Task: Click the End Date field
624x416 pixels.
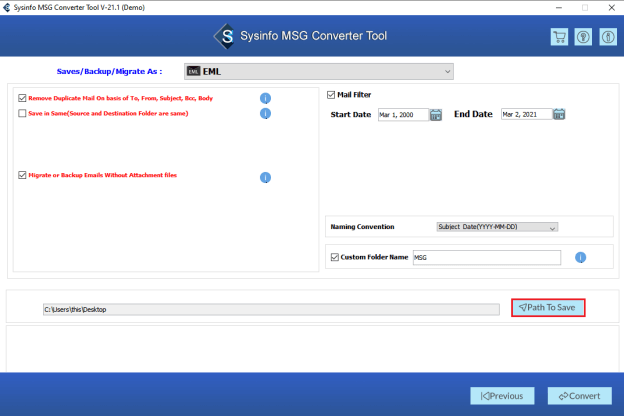Action: point(526,114)
